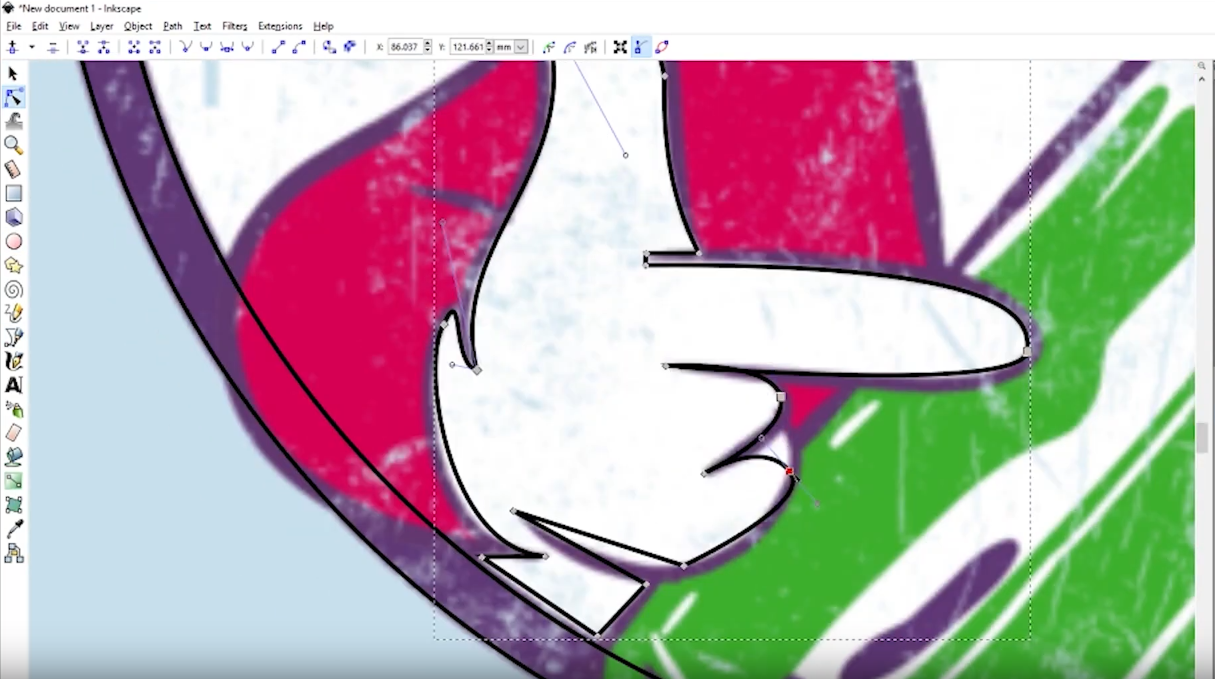1215x679 pixels.
Task: Open insert node options dropdown arrow
Action: (31, 47)
